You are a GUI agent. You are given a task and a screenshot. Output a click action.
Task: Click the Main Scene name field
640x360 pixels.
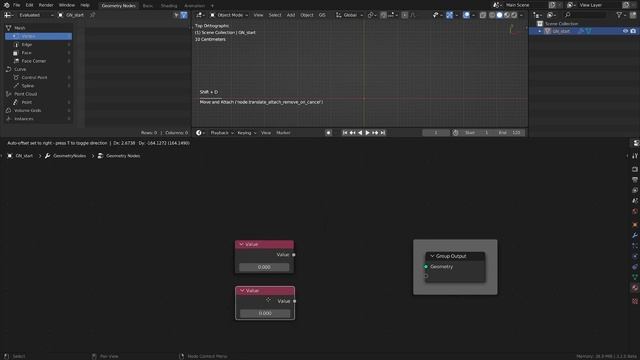(525, 5)
